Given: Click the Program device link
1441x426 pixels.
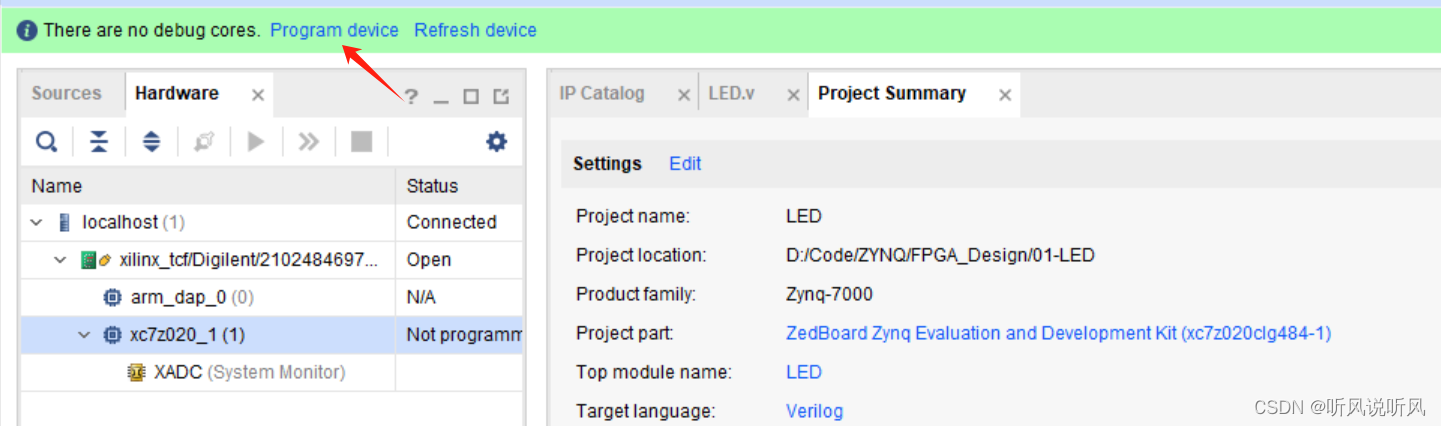Looking at the screenshot, I should coord(334,30).
